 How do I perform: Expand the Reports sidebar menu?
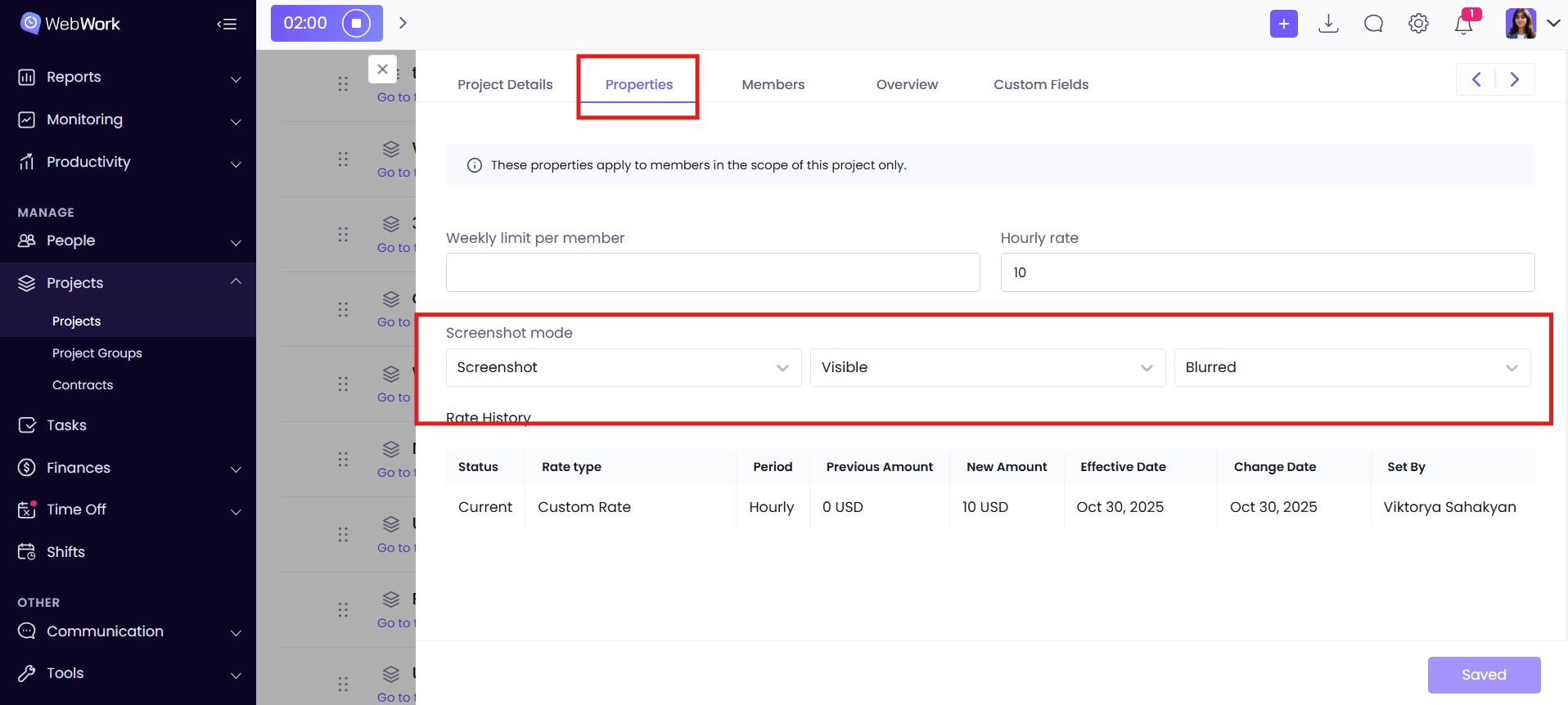coord(128,77)
